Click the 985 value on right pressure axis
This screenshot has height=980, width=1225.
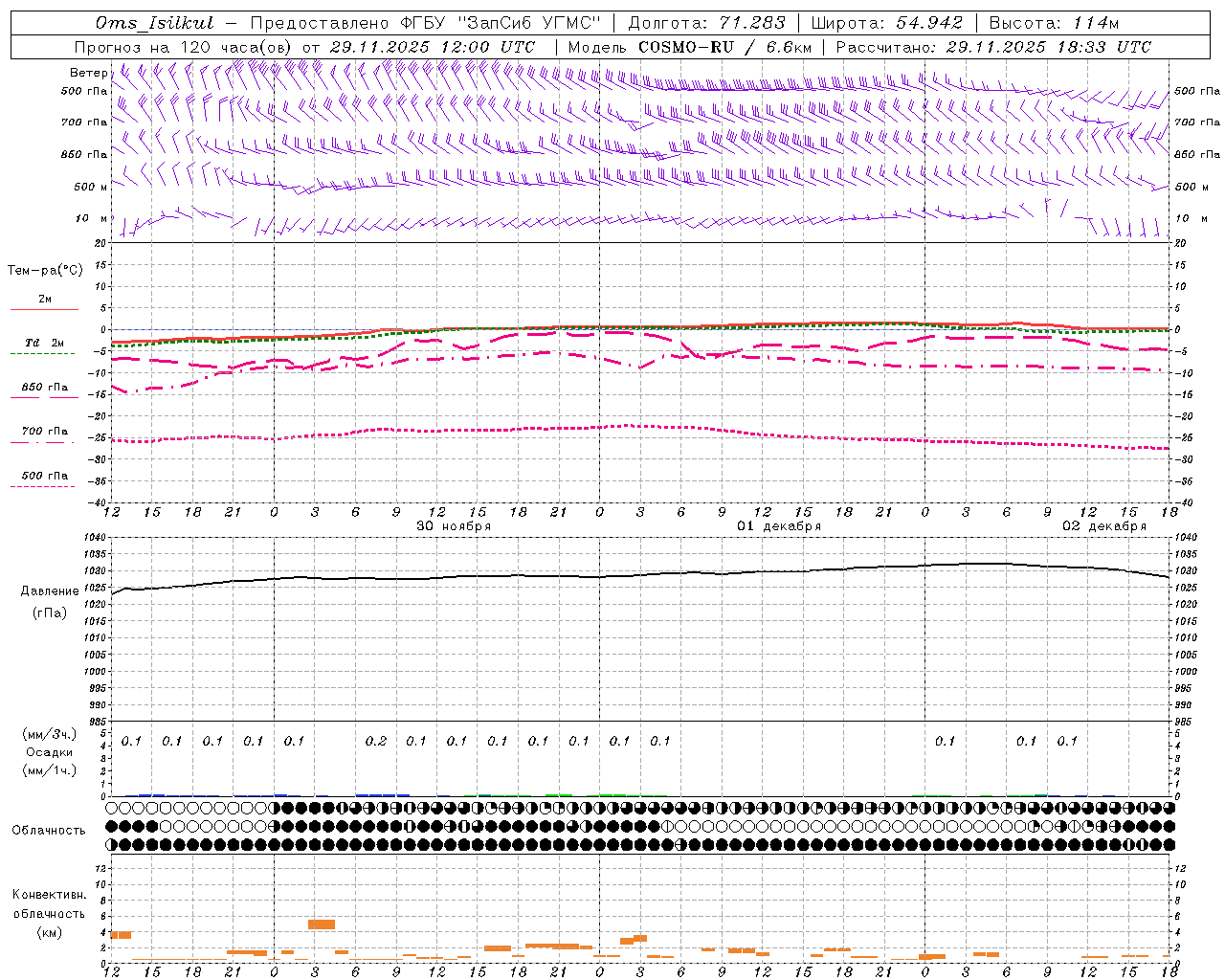pyautogui.click(x=1187, y=722)
